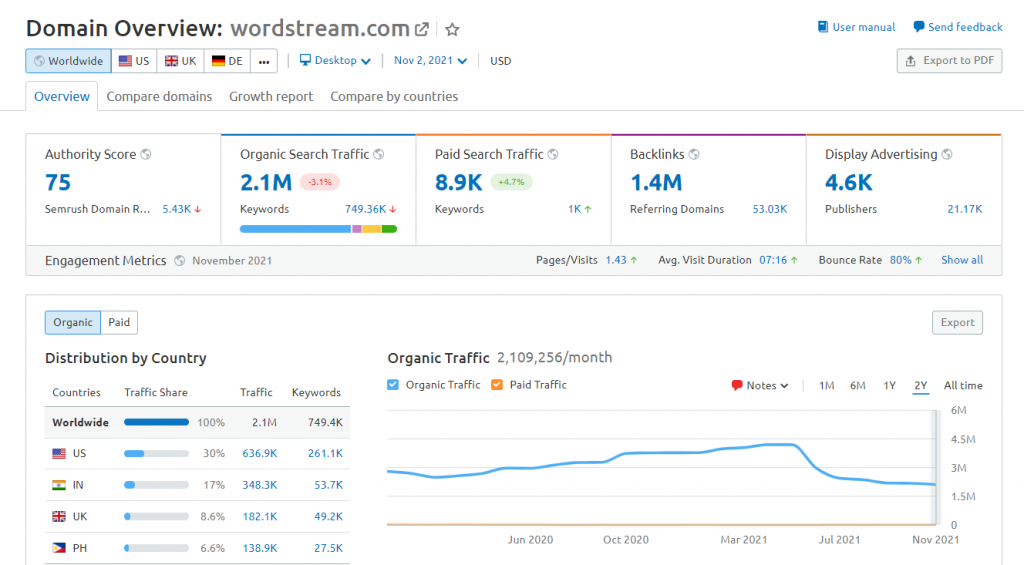Image resolution: width=1024 pixels, height=565 pixels.
Task: Click the Bounce Rate up arrow
Action: pos(919,260)
